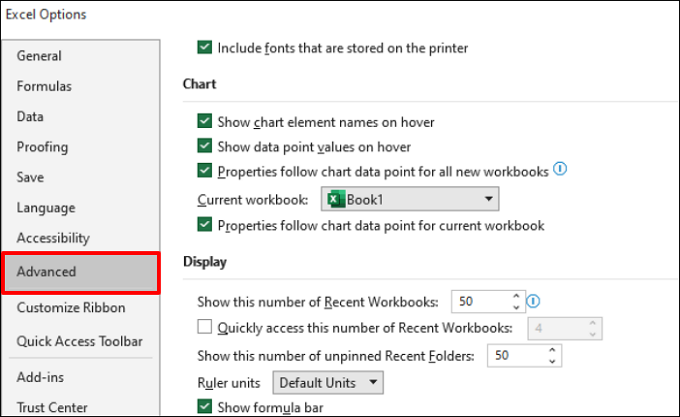Uncheck Include fonts stored on the printer

tap(205, 47)
